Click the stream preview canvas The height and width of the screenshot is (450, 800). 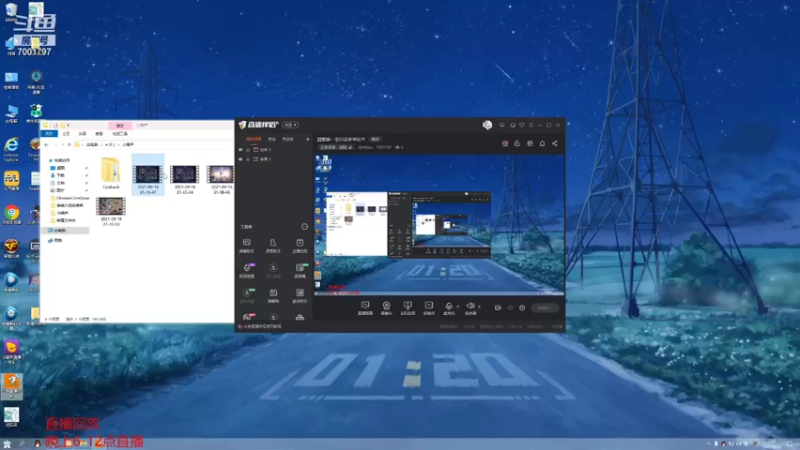(439, 224)
